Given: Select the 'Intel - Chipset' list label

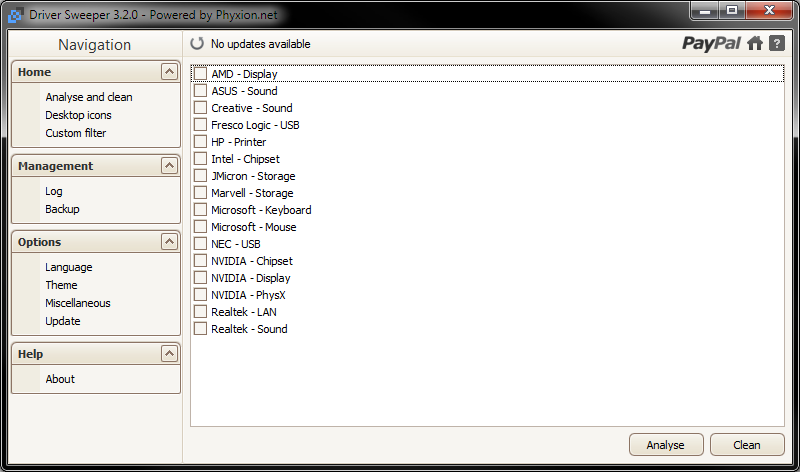Looking at the screenshot, I should pos(245,159).
